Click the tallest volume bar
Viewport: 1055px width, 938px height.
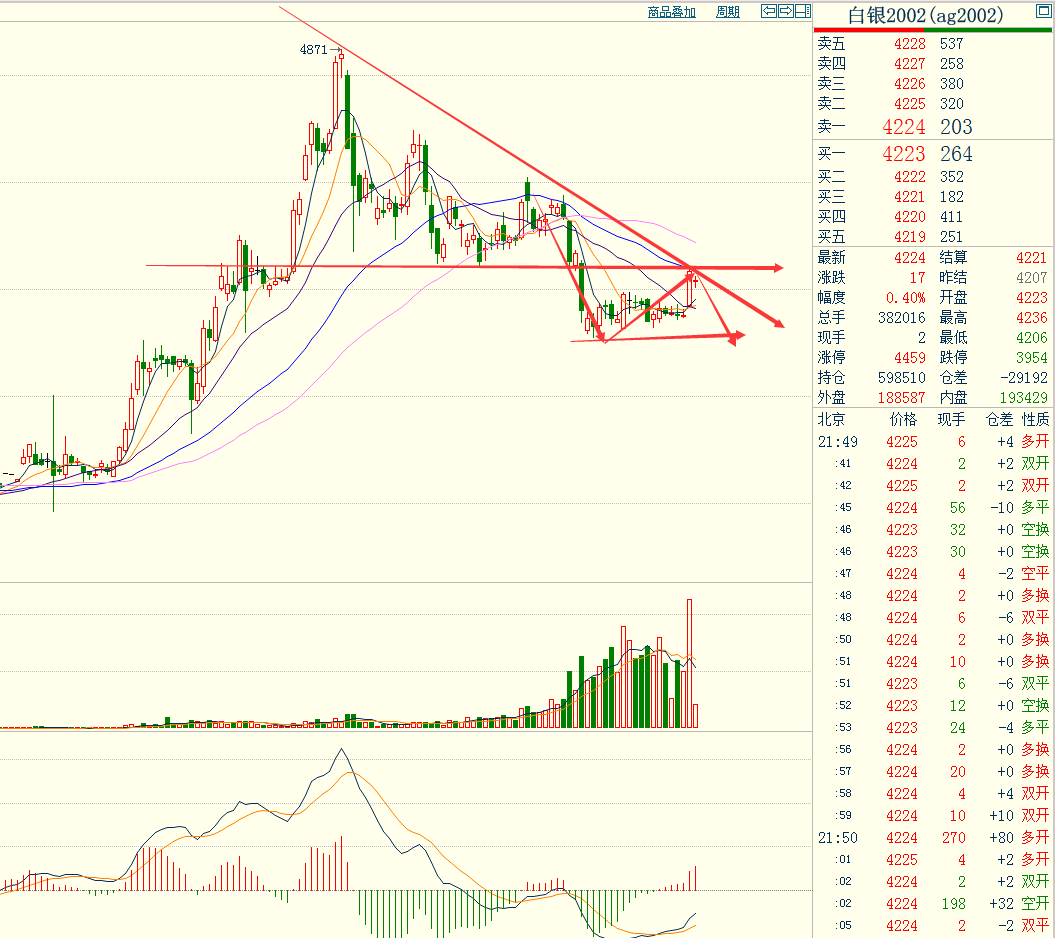(689, 663)
